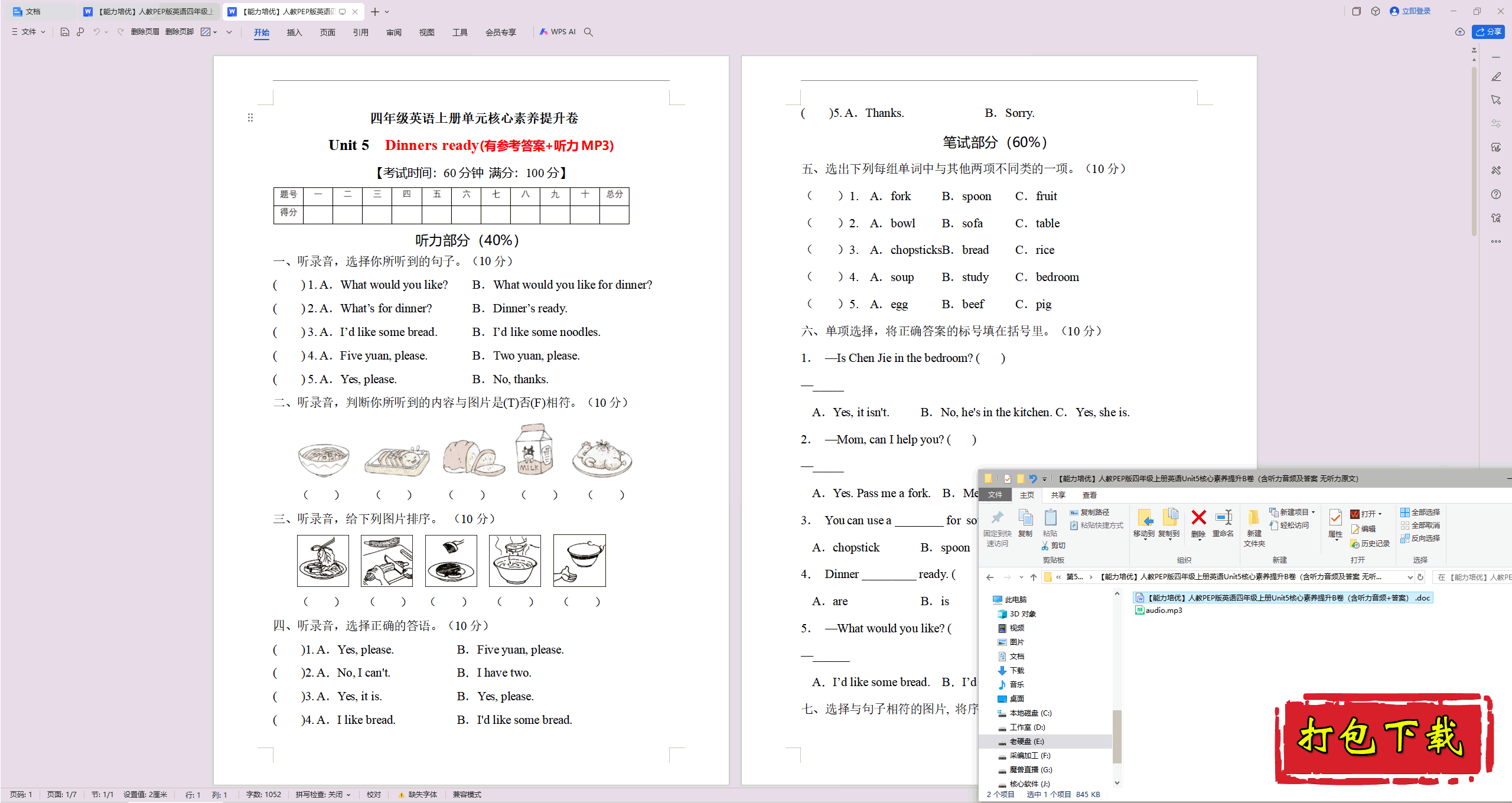Undo the last action in WPS
This screenshot has width=1512, height=803.
tap(96, 32)
